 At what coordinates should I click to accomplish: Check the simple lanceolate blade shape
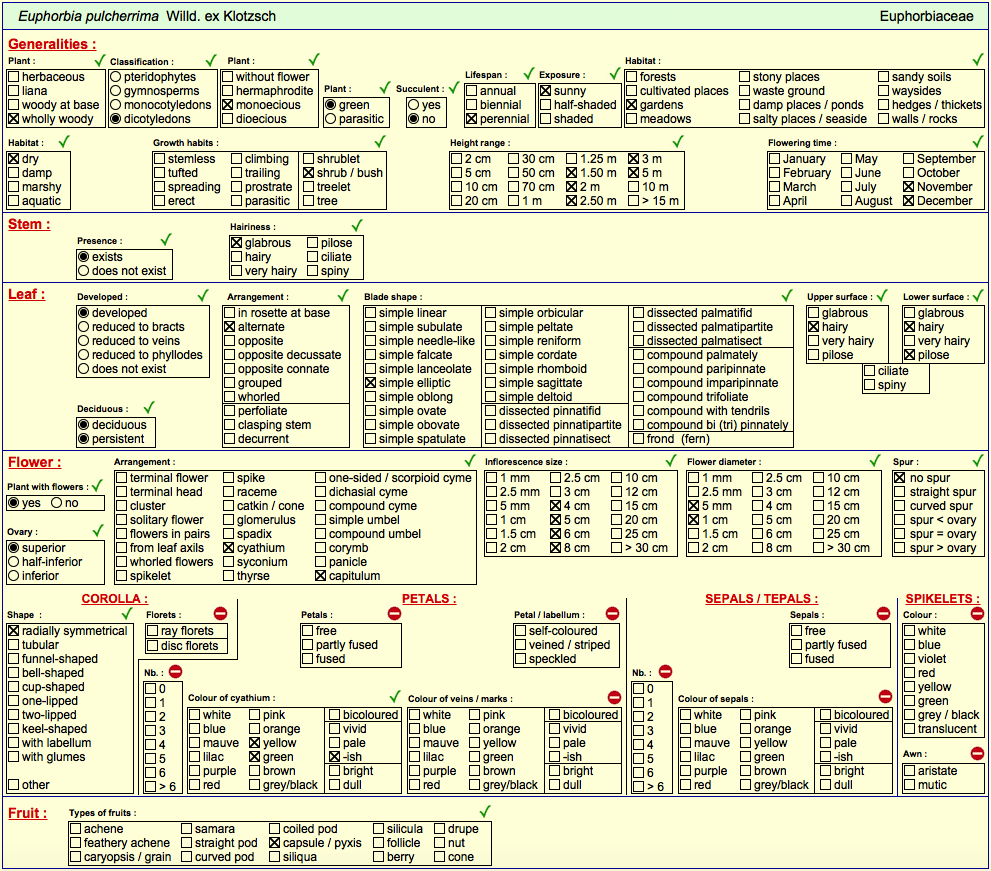pos(370,368)
